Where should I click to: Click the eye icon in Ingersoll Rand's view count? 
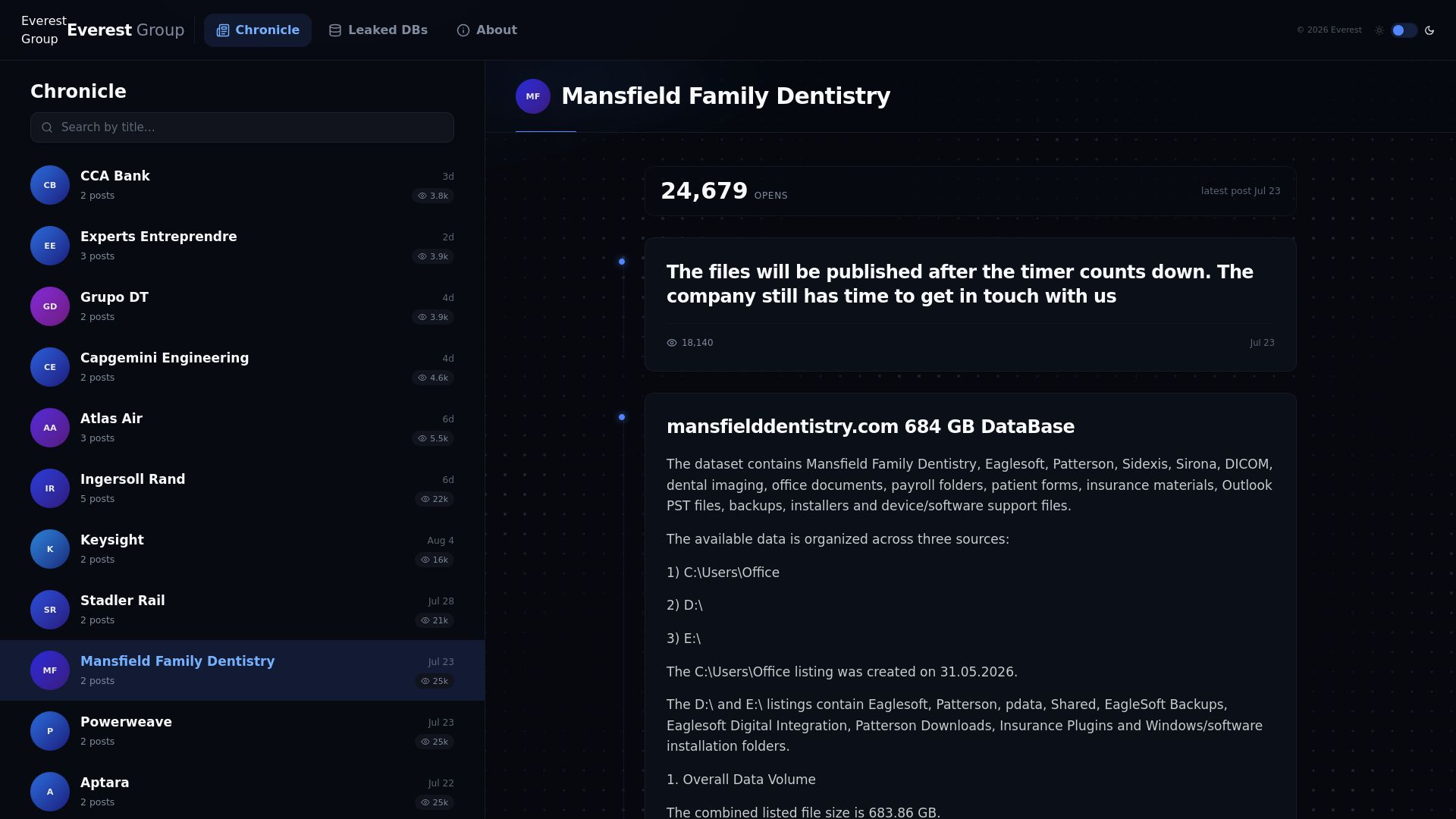(425, 499)
